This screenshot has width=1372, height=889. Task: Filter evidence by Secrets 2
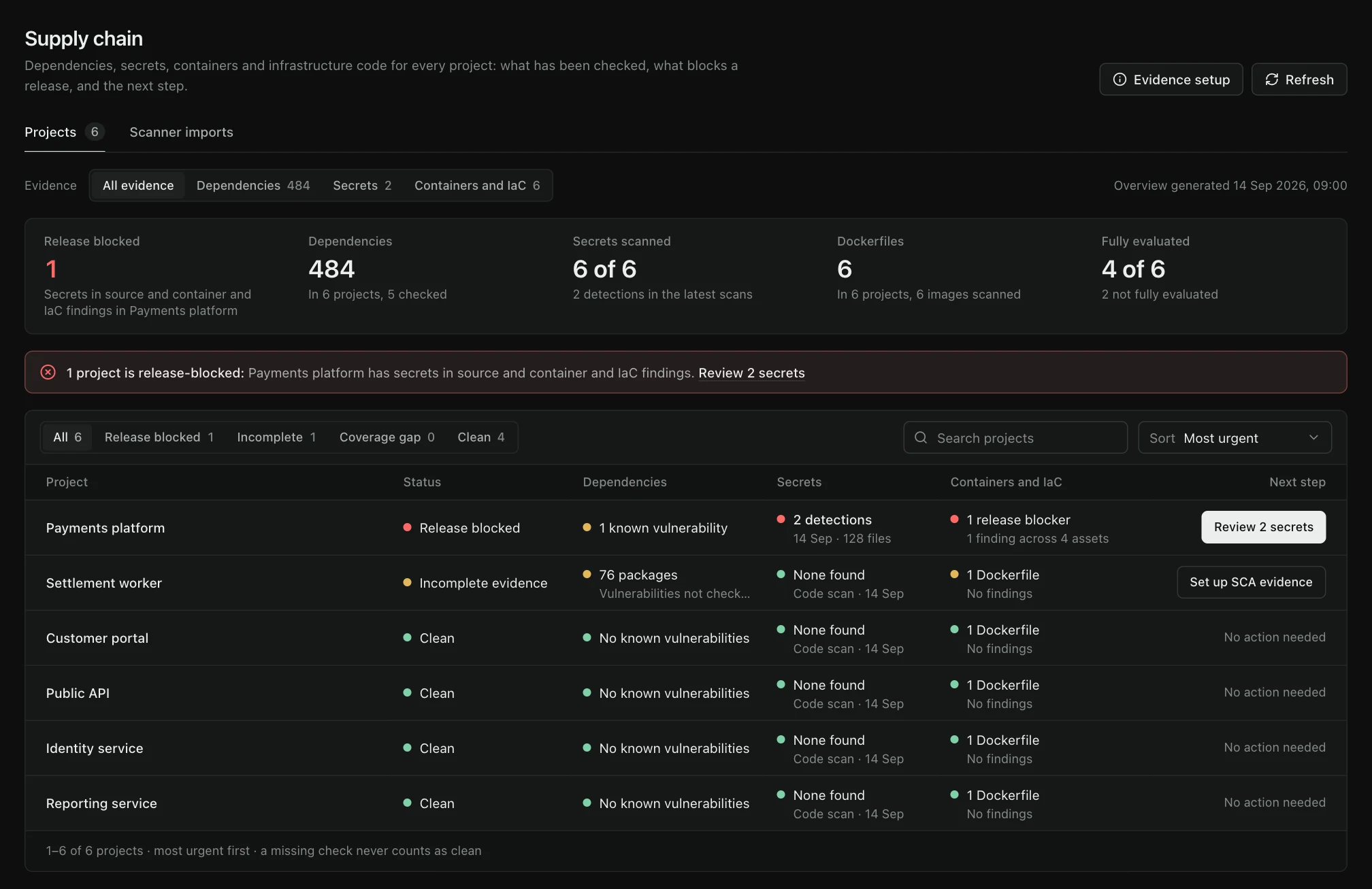[362, 185]
